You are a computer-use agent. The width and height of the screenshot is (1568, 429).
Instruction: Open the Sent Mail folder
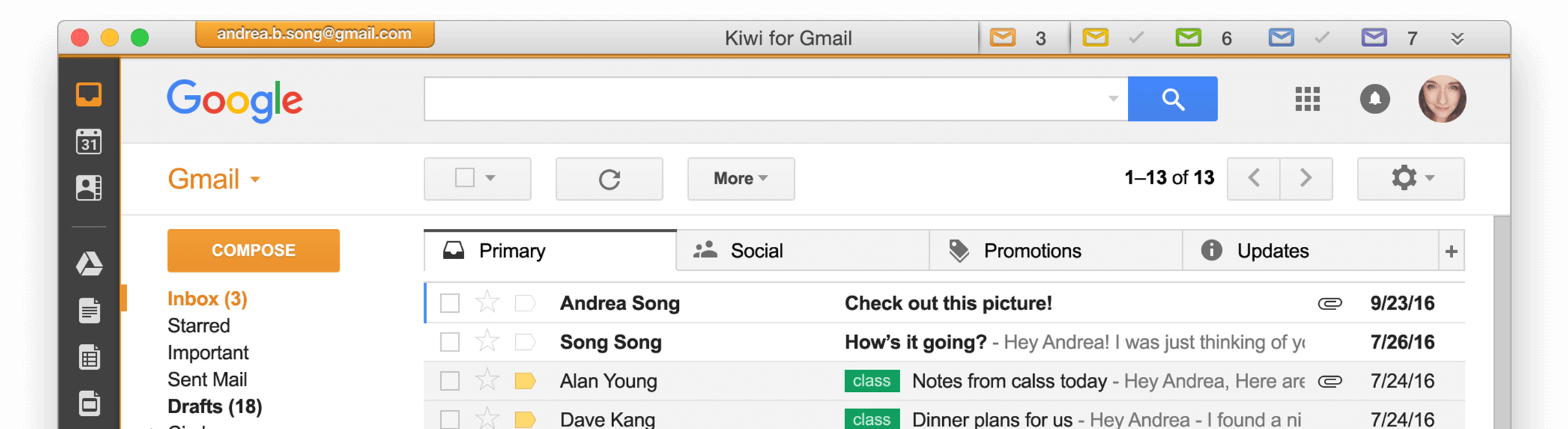point(207,379)
